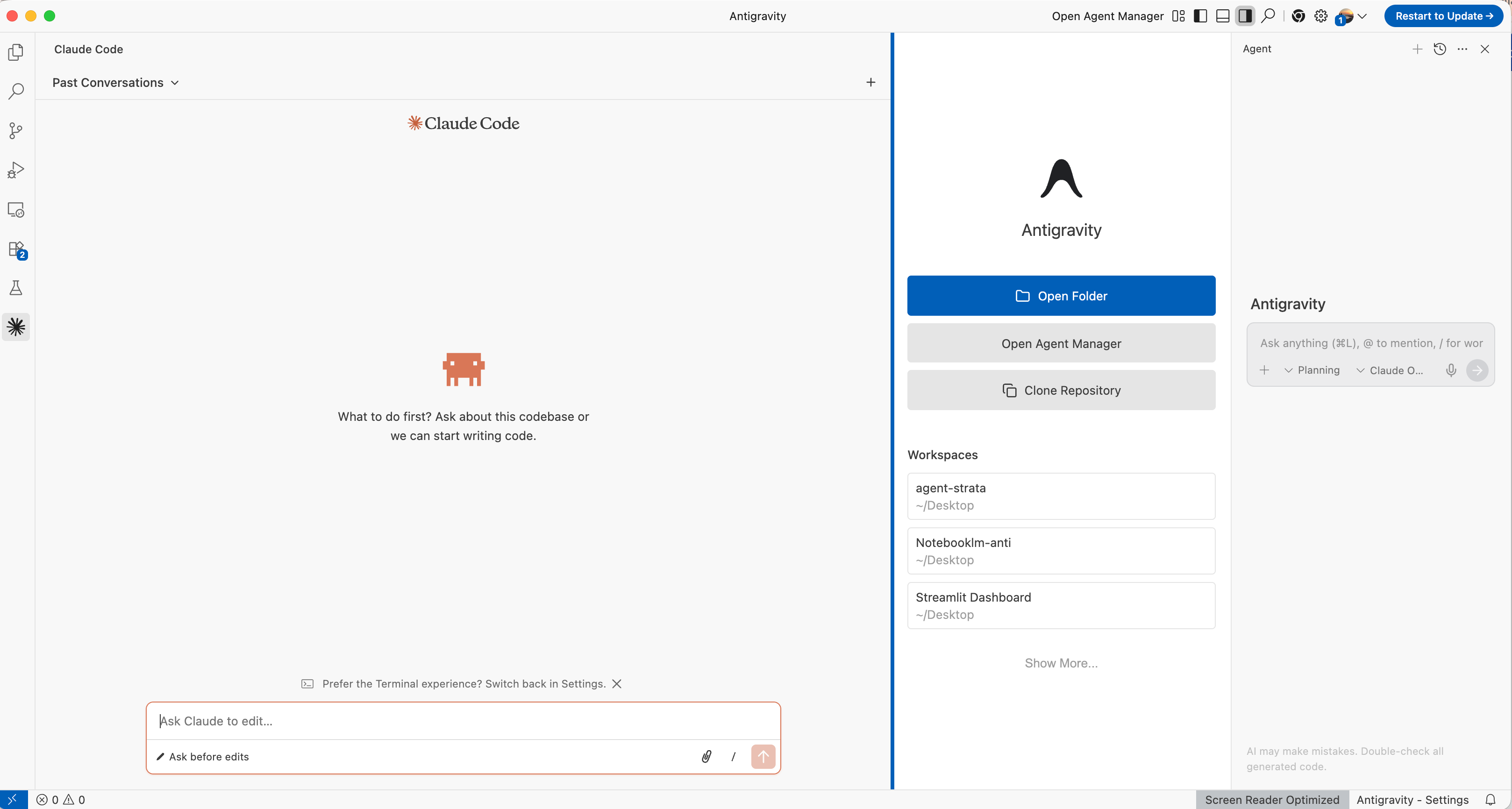
Task: Open the agent-strata workspace
Action: [x=1061, y=497]
